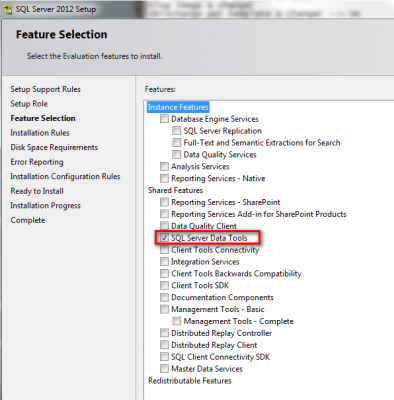Select the Shared Features heading
This screenshot has height=400, width=394.
pos(175,190)
